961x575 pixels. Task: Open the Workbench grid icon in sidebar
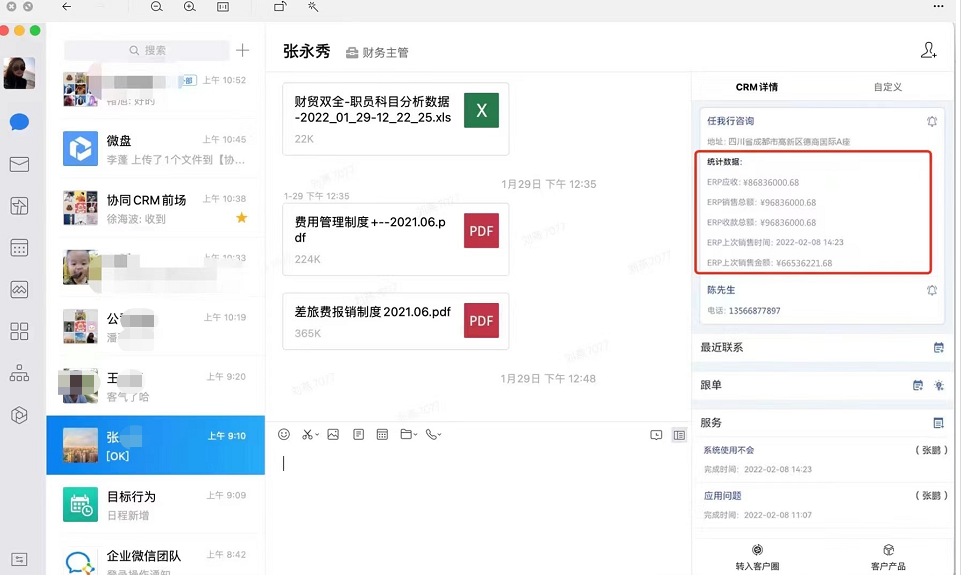pos(19,331)
